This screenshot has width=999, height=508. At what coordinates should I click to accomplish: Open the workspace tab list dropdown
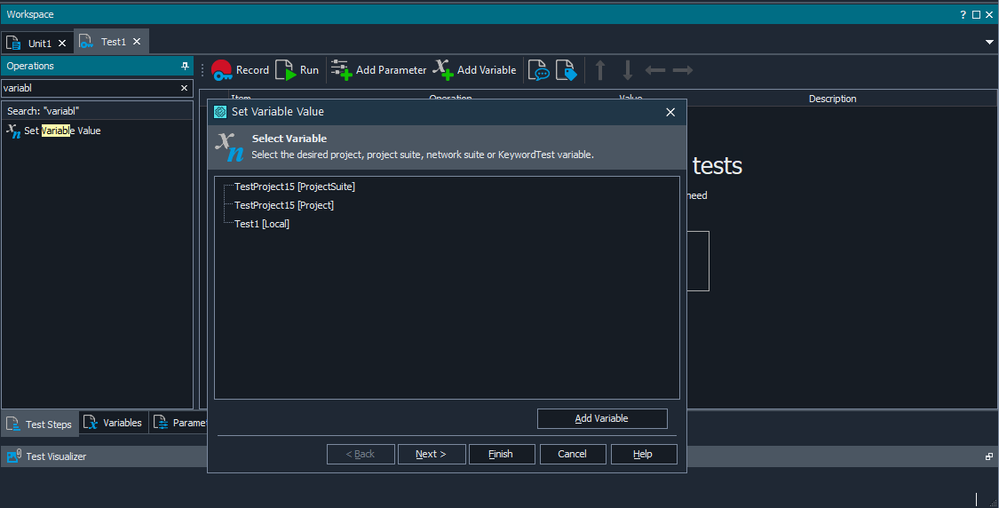pos(989,43)
